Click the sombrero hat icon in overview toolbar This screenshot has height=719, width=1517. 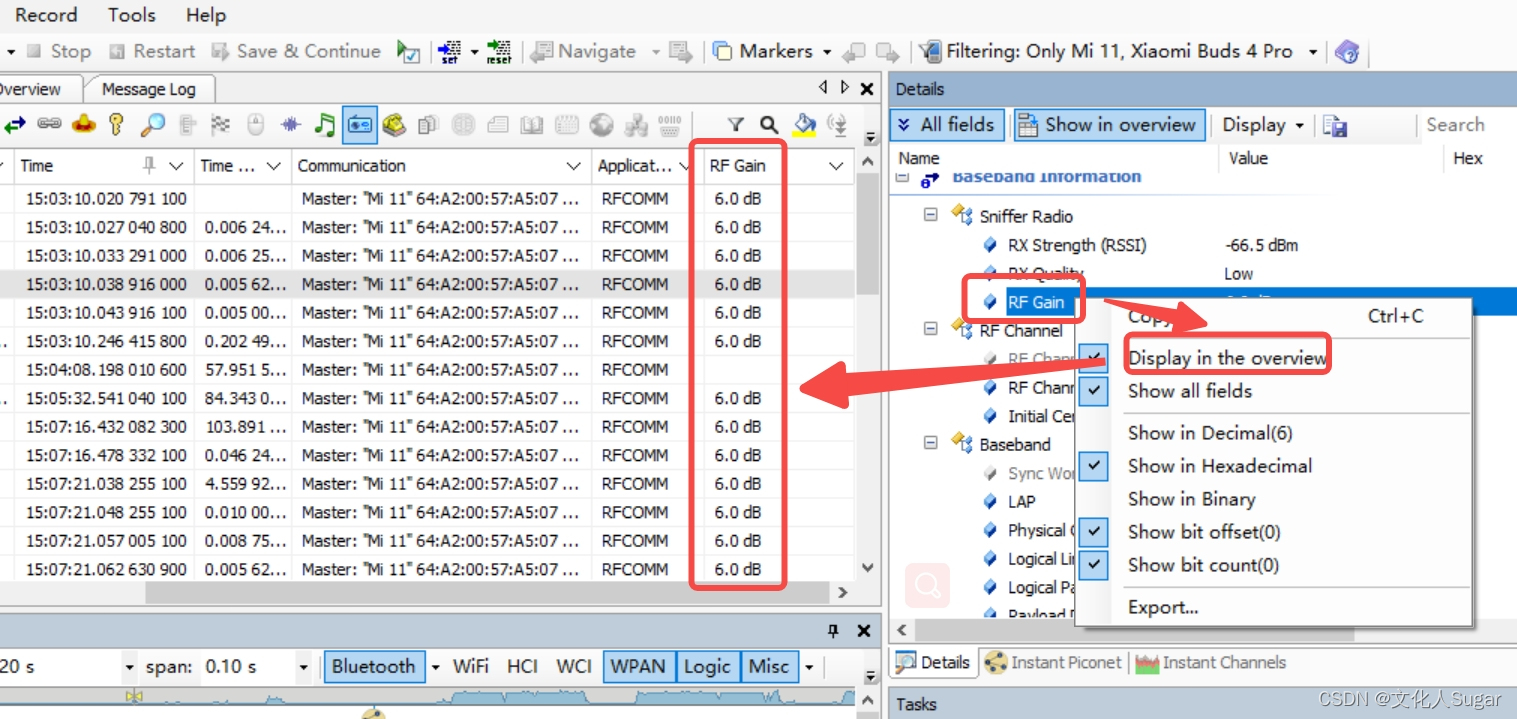point(84,124)
